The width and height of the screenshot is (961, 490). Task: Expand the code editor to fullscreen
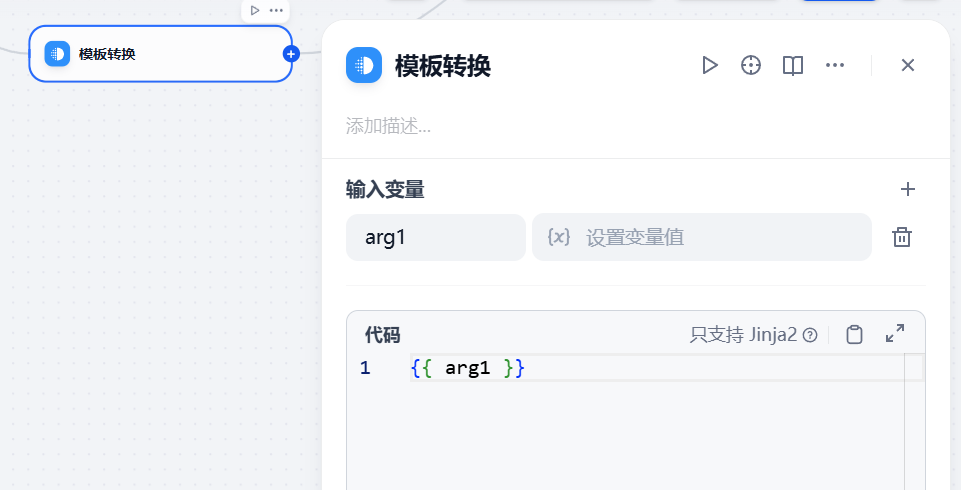pos(895,333)
